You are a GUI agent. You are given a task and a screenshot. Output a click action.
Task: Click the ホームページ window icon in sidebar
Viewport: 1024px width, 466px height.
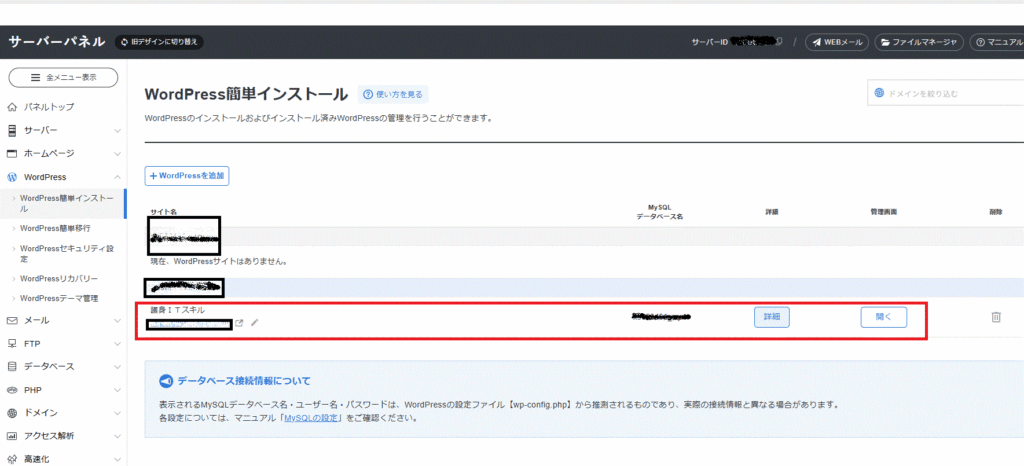[12, 154]
